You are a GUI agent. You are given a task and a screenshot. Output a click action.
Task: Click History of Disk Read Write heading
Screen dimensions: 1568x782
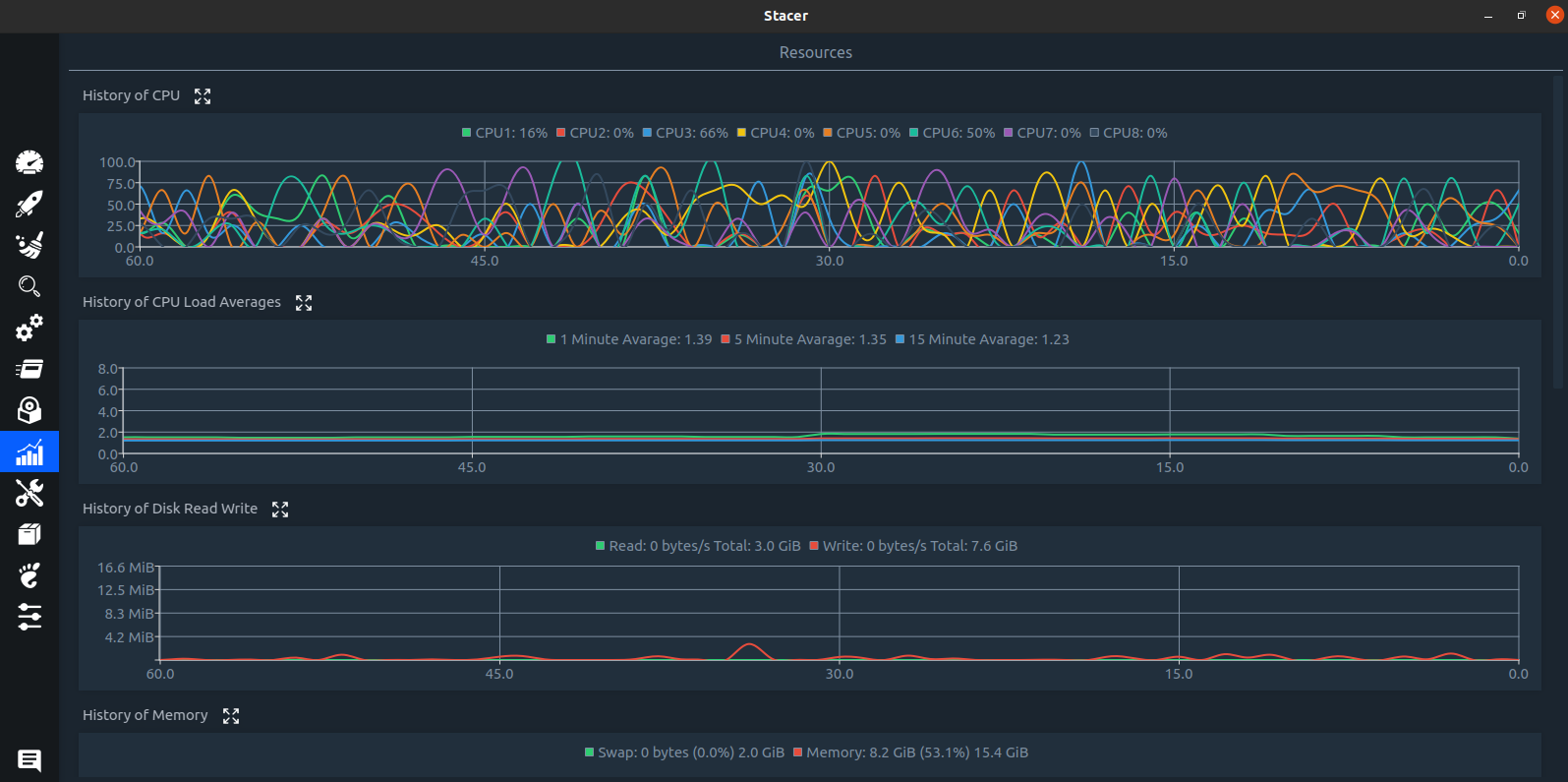coord(170,509)
